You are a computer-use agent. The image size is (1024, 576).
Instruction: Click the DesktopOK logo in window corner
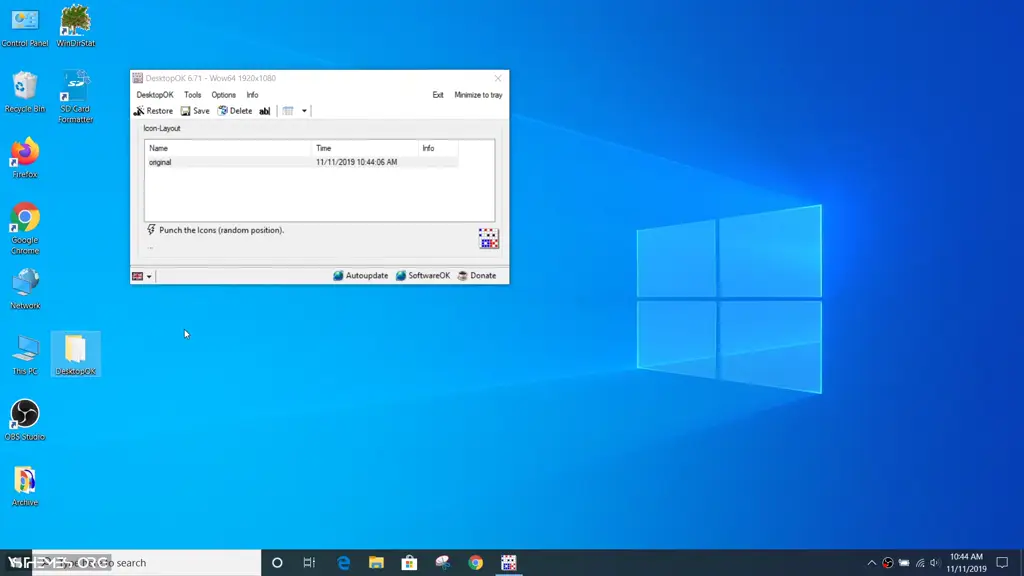click(488, 238)
